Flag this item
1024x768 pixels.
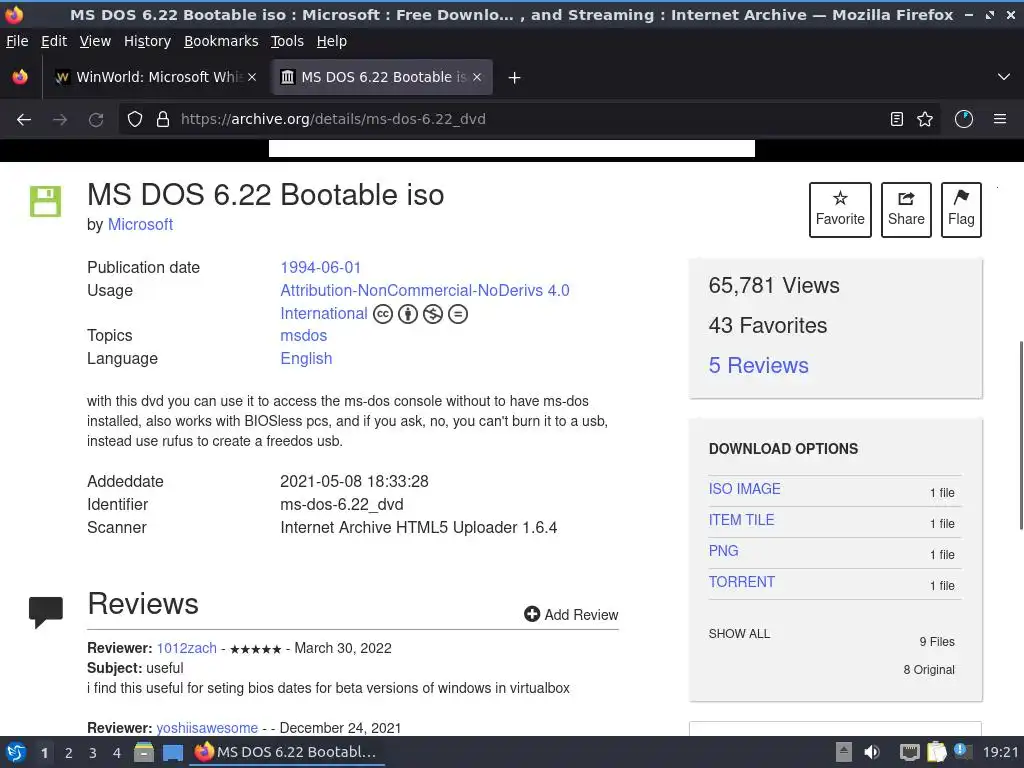coord(961,210)
